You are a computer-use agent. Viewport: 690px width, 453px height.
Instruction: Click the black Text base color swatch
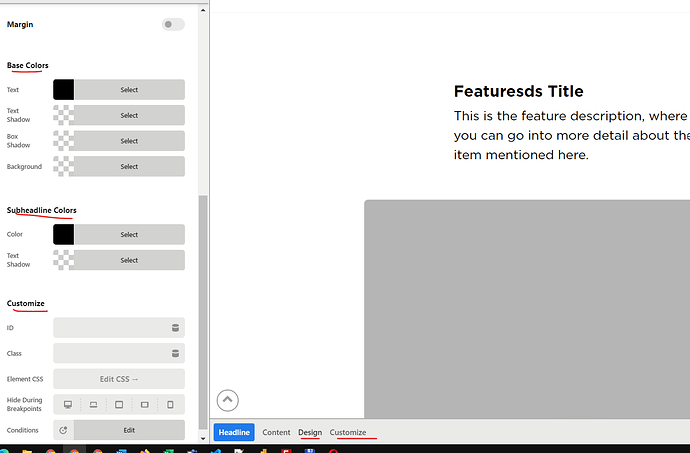coord(63,90)
